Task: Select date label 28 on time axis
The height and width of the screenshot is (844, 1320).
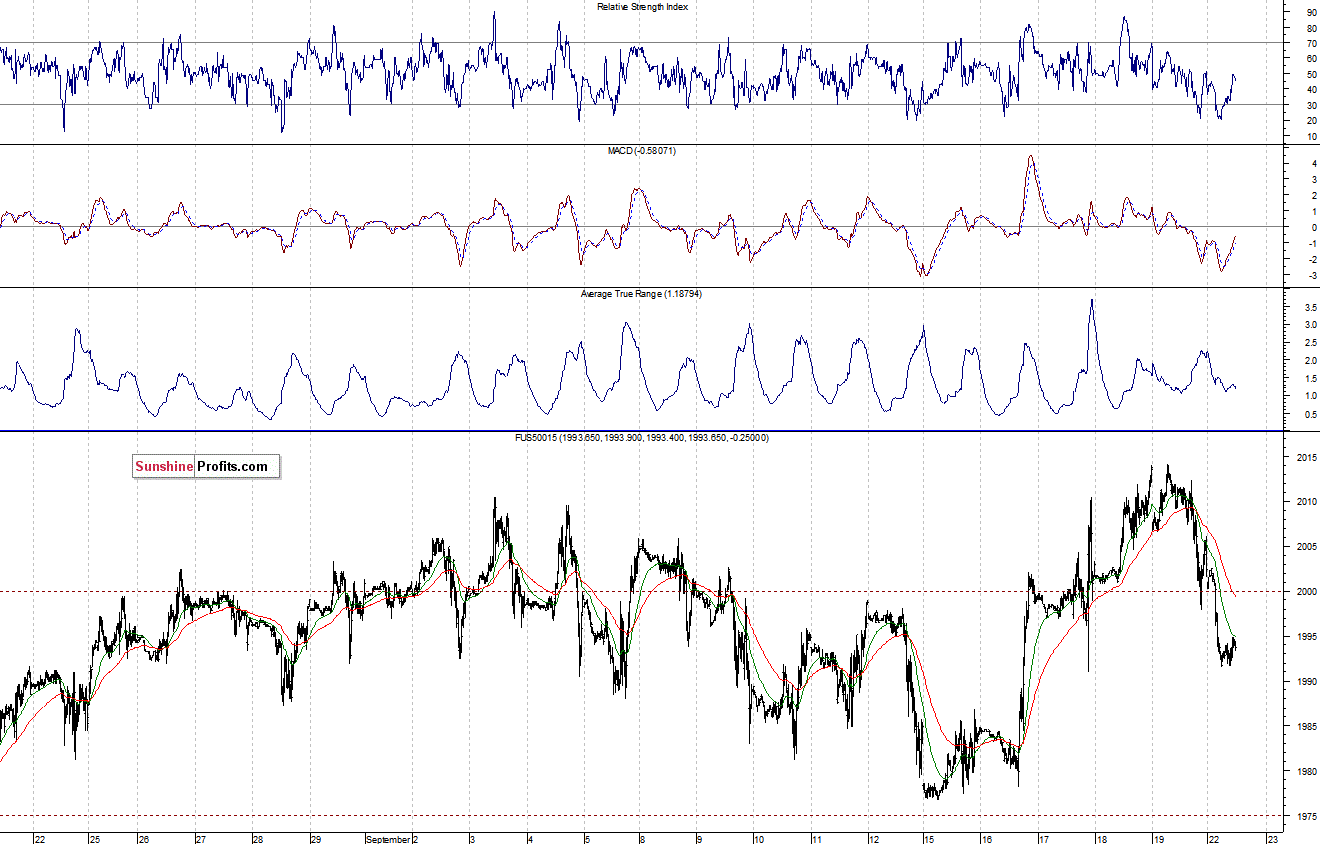Action: click(x=258, y=839)
